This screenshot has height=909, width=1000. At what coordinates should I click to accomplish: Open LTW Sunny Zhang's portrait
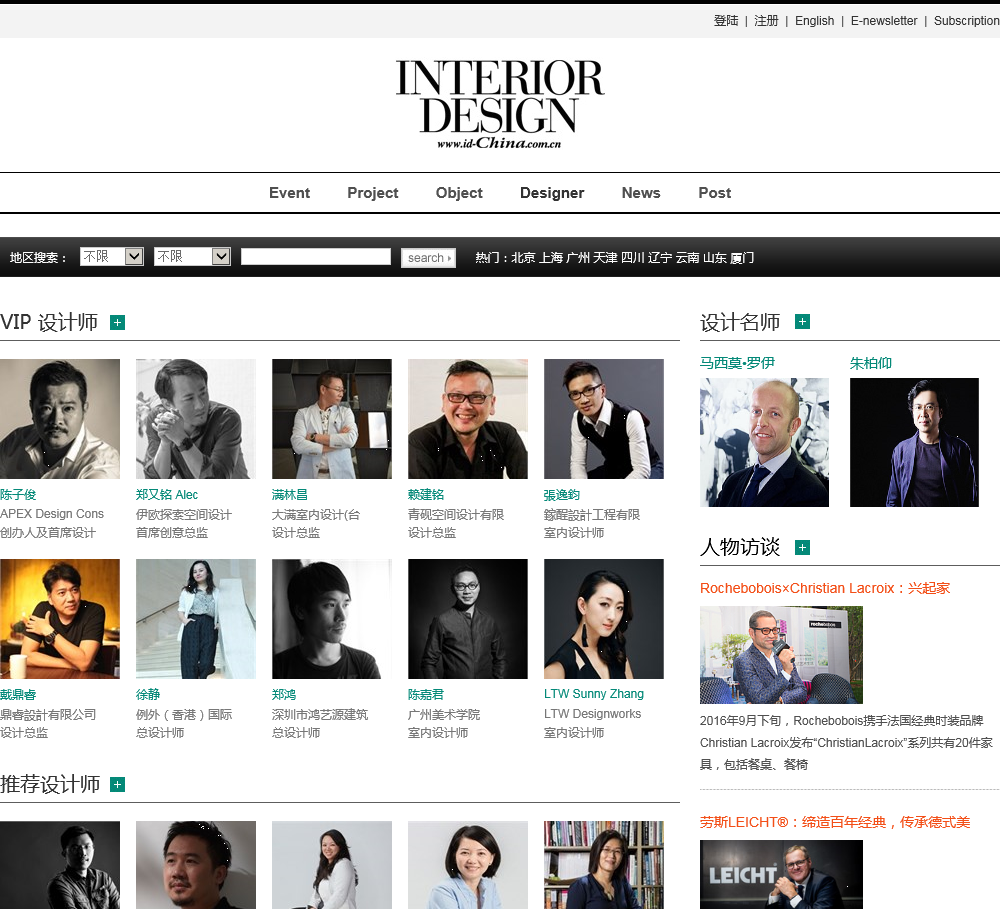[604, 619]
